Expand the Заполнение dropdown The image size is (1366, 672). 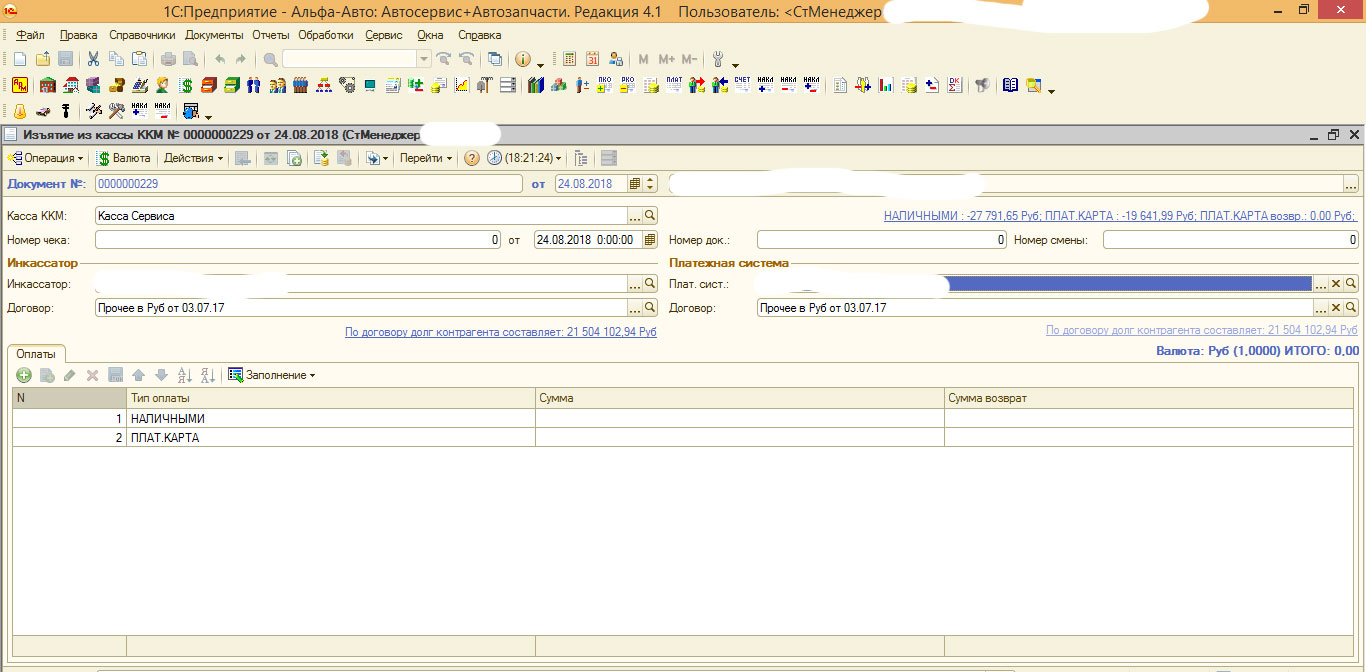point(272,375)
